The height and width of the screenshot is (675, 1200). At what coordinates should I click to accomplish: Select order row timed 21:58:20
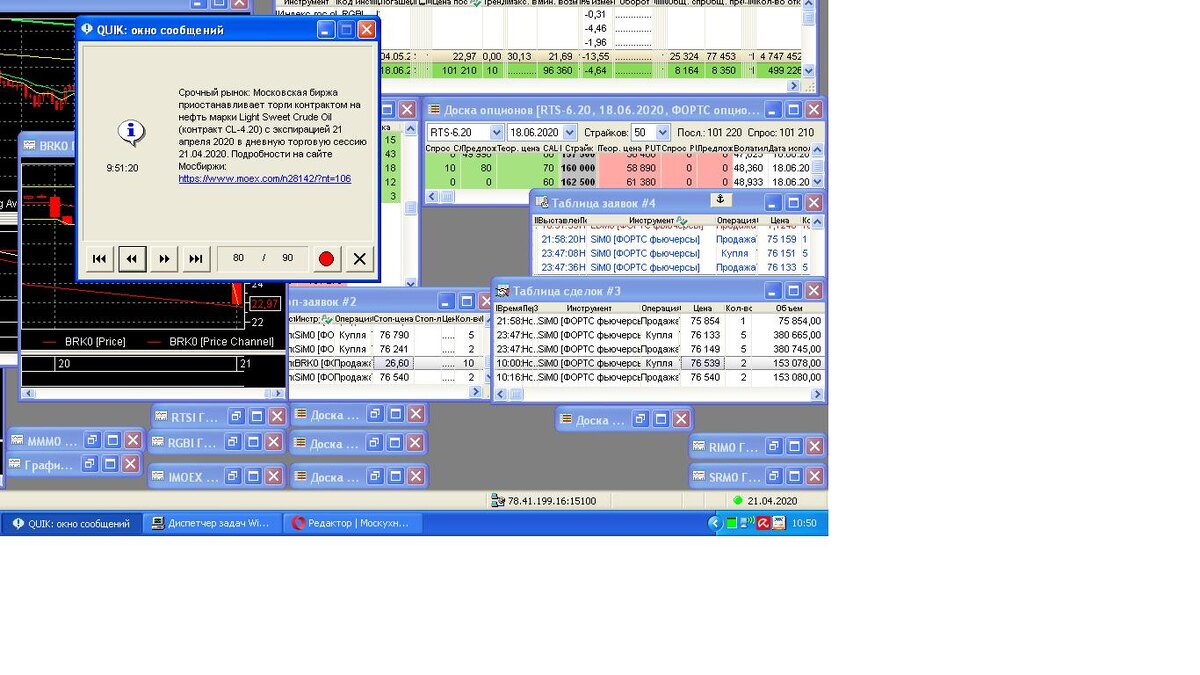pos(672,239)
